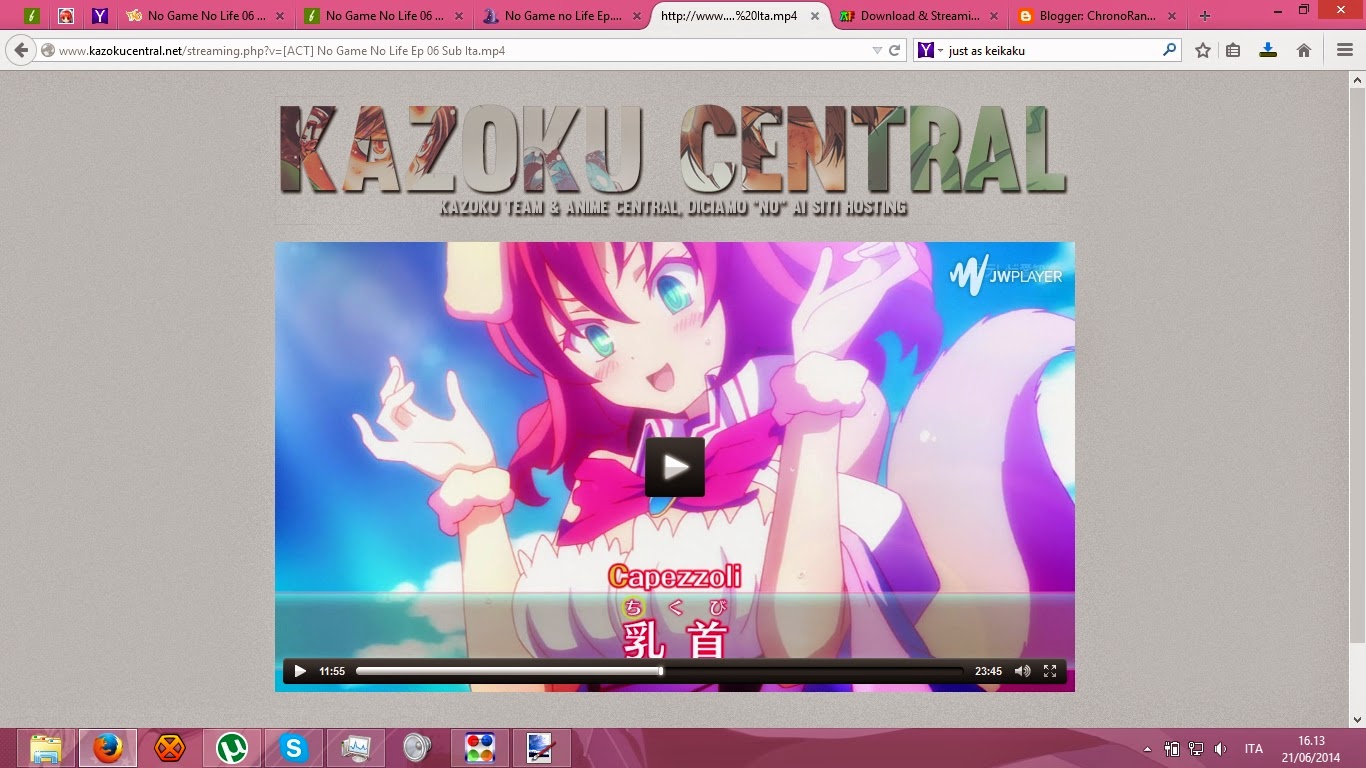This screenshot has width=1366, height=768.
Task: Go back to previous page
Action: (x=21, y=50)
